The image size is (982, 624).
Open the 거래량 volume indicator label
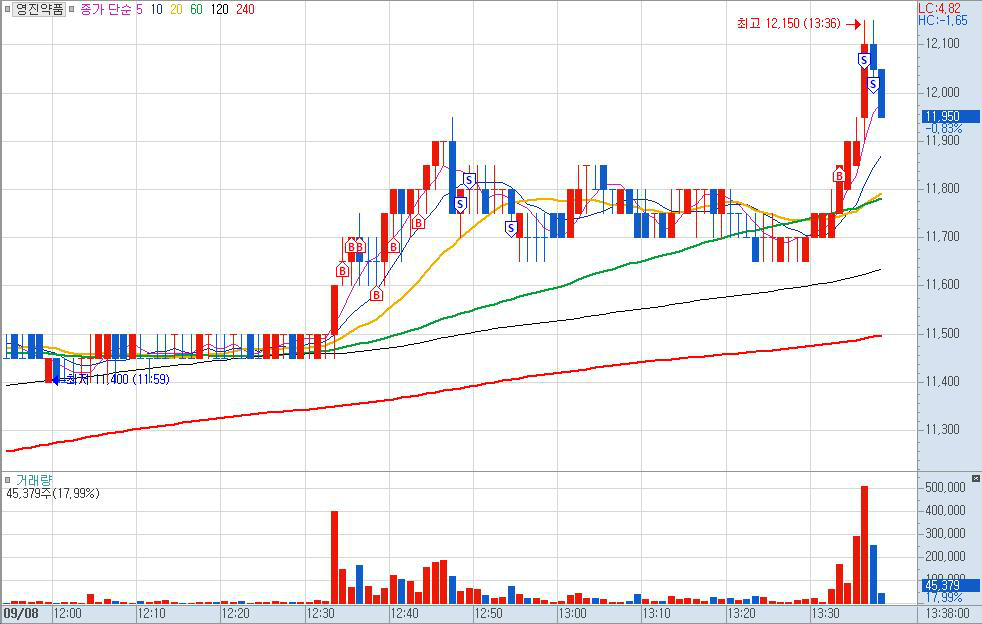[x=32, y=480]
